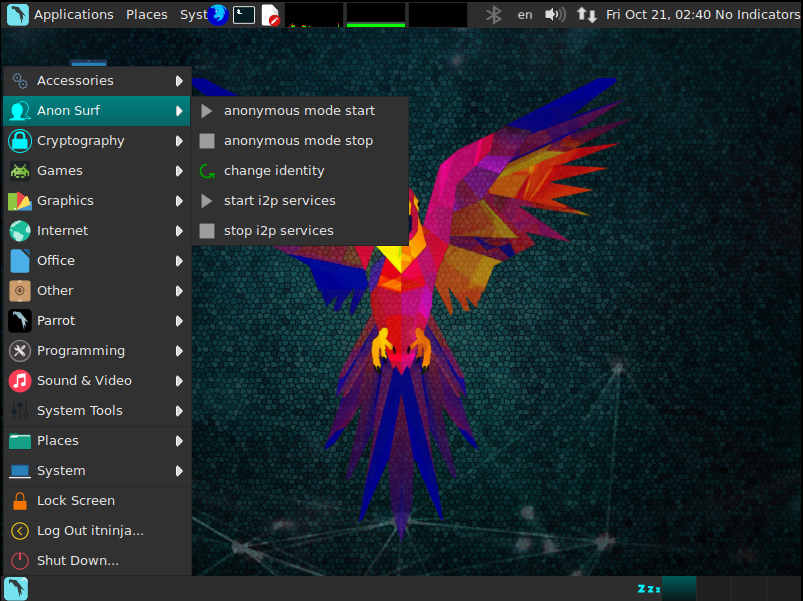Expand the Internet submenu arrow
The width and height of the screenshot is (803, 601).
click(x=179, y=231)
